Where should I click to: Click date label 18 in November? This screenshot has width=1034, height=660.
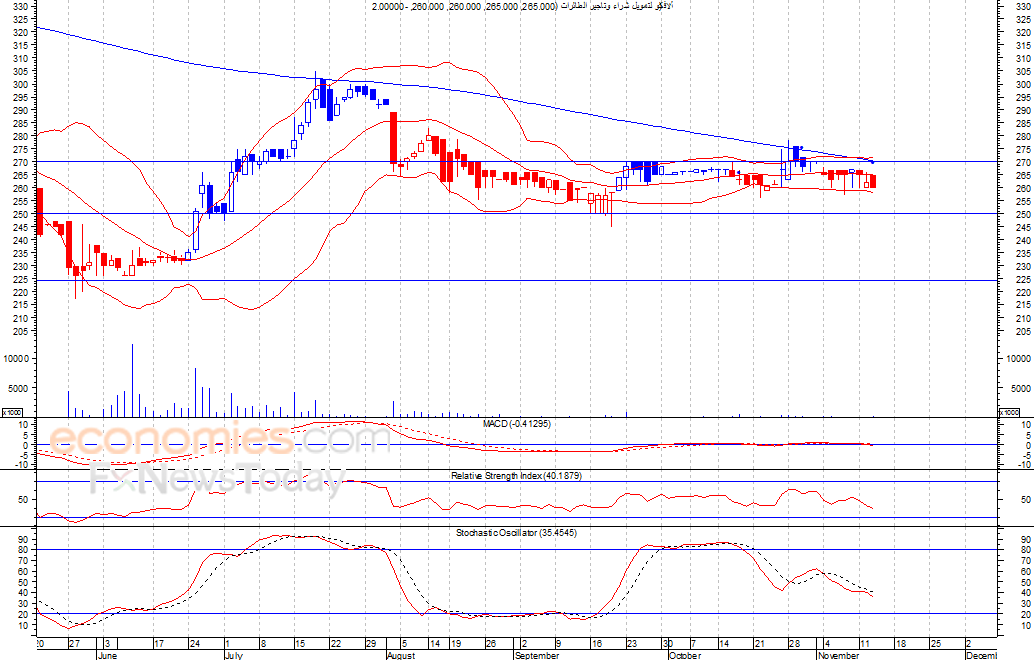901,644
